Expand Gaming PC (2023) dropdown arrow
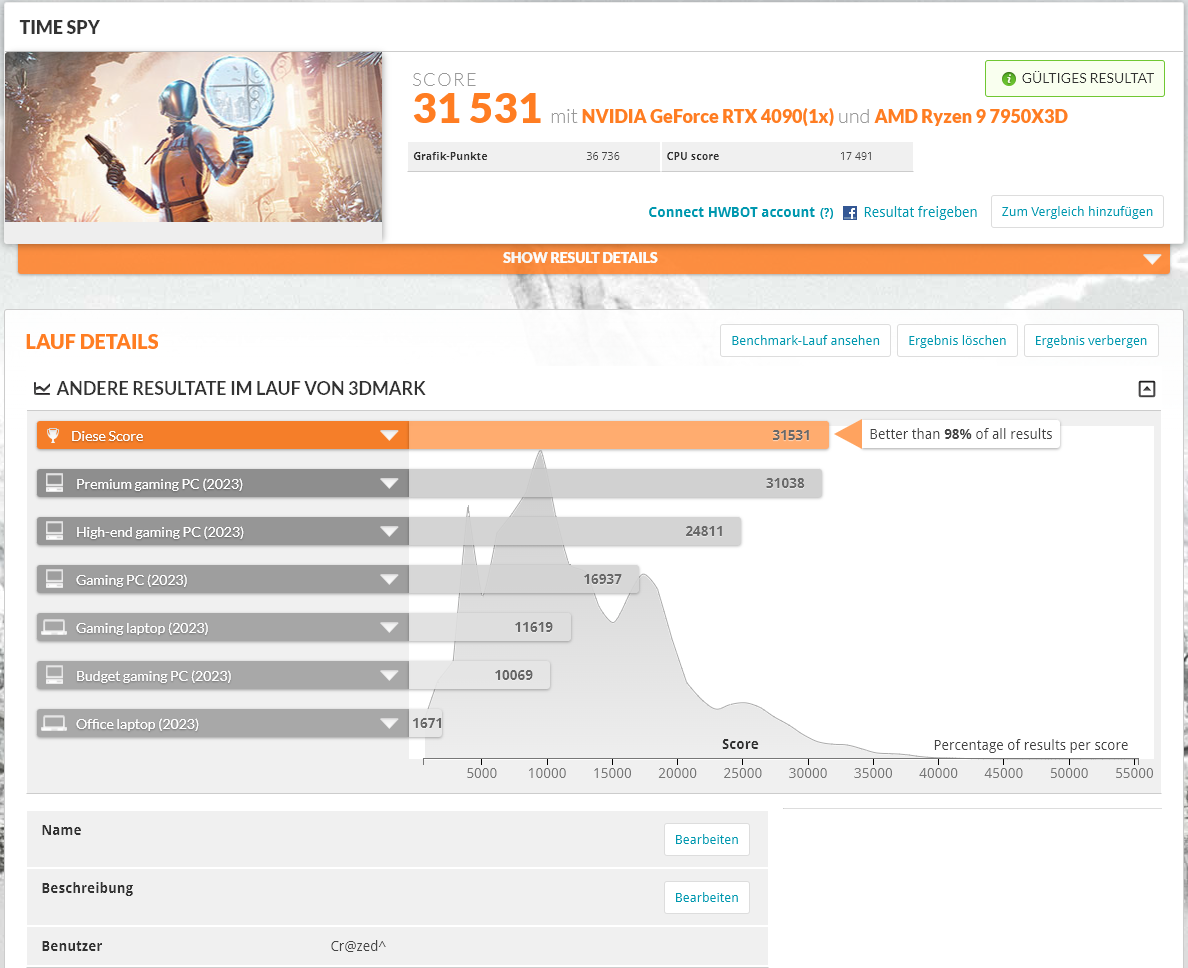 (389, 579)
